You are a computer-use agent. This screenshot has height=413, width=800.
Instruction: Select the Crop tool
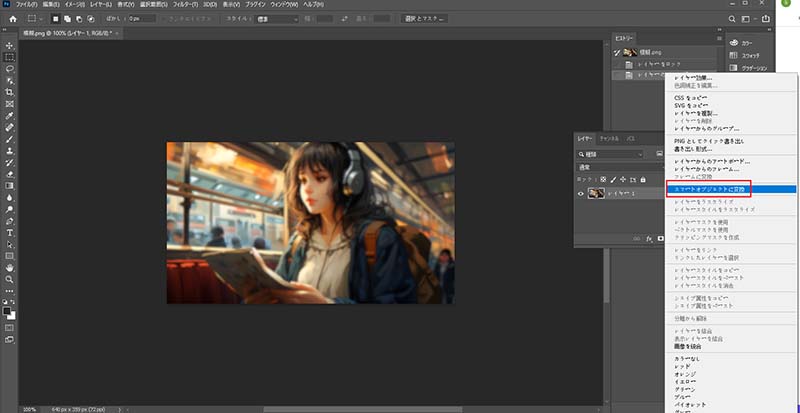point(9,92)
